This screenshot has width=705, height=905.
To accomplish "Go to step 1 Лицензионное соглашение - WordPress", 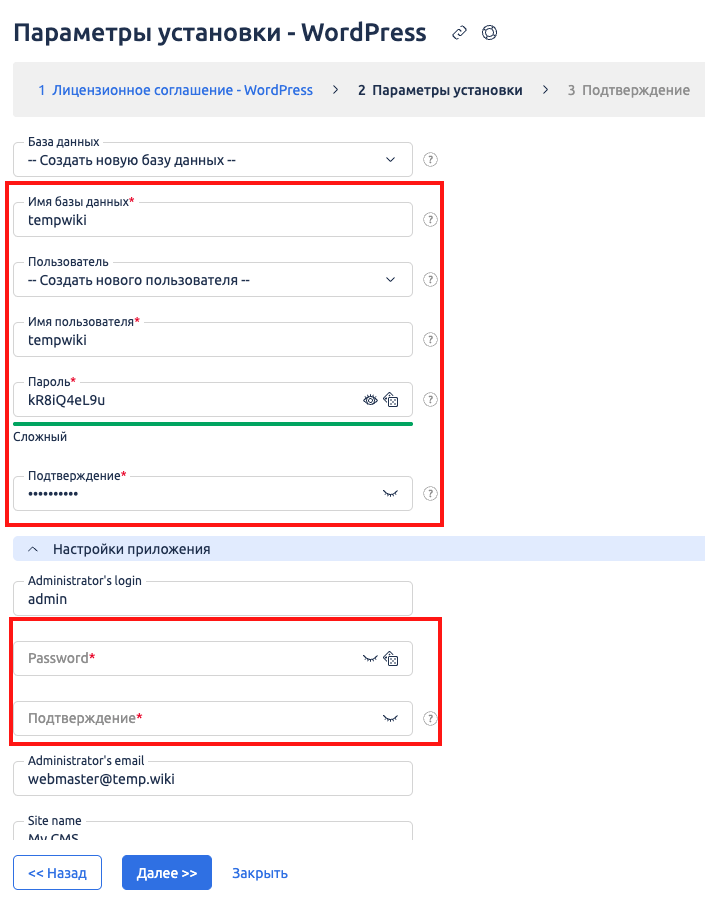I will point(175,90).
